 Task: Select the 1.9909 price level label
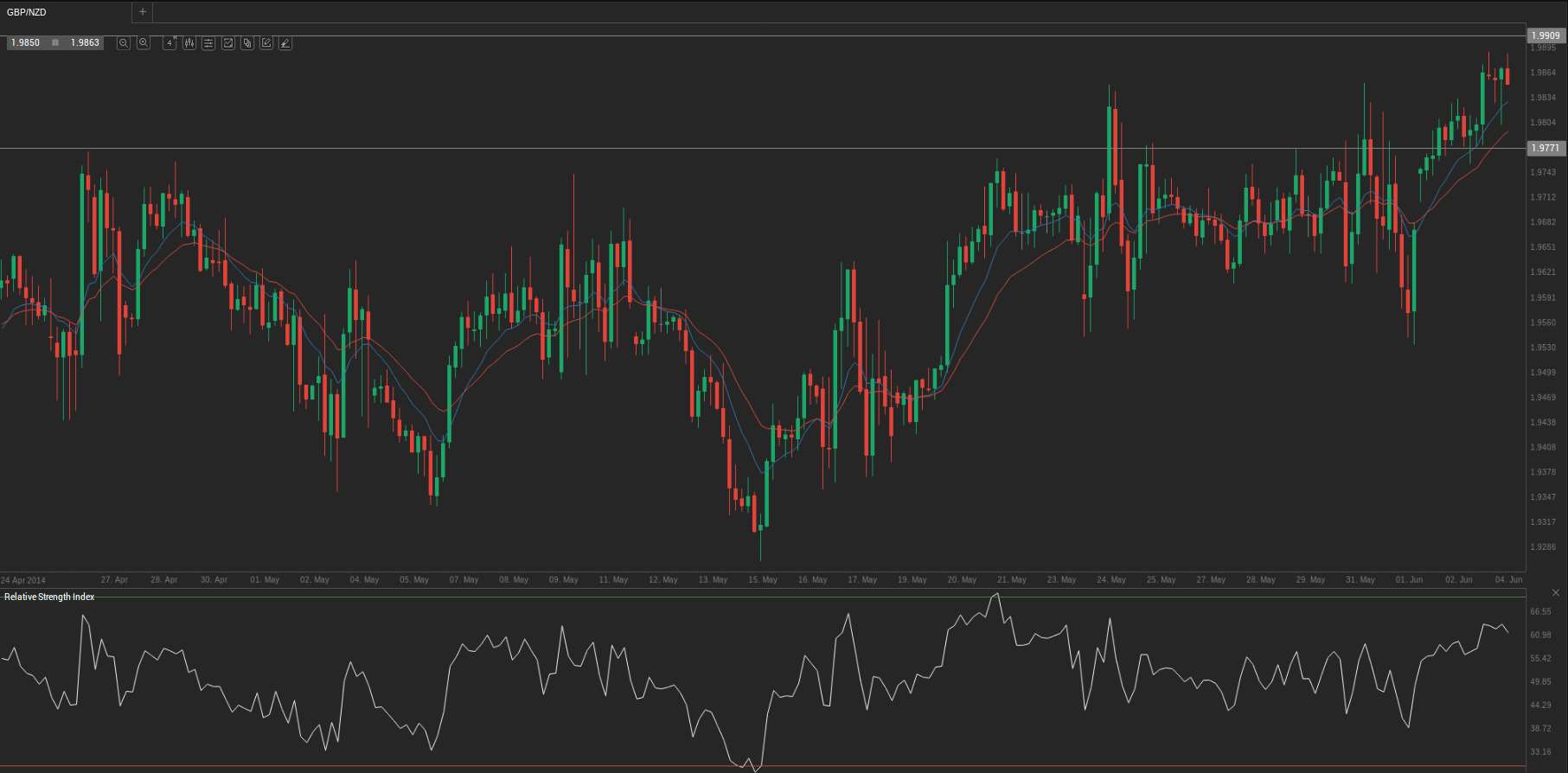click(1546, 35)
